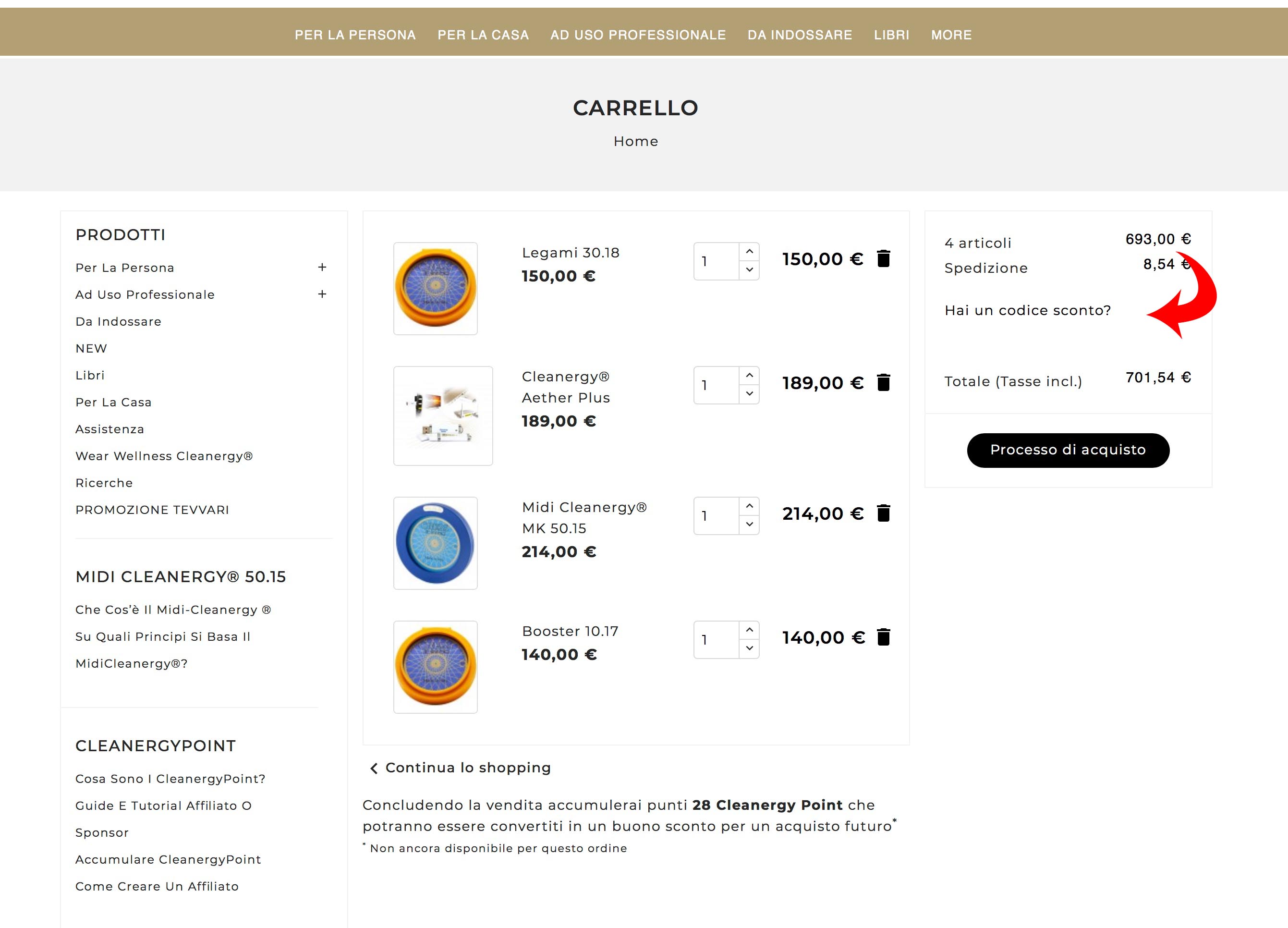Open PROMOZIONE TEVVARI sidebar link

click(152, 510)
